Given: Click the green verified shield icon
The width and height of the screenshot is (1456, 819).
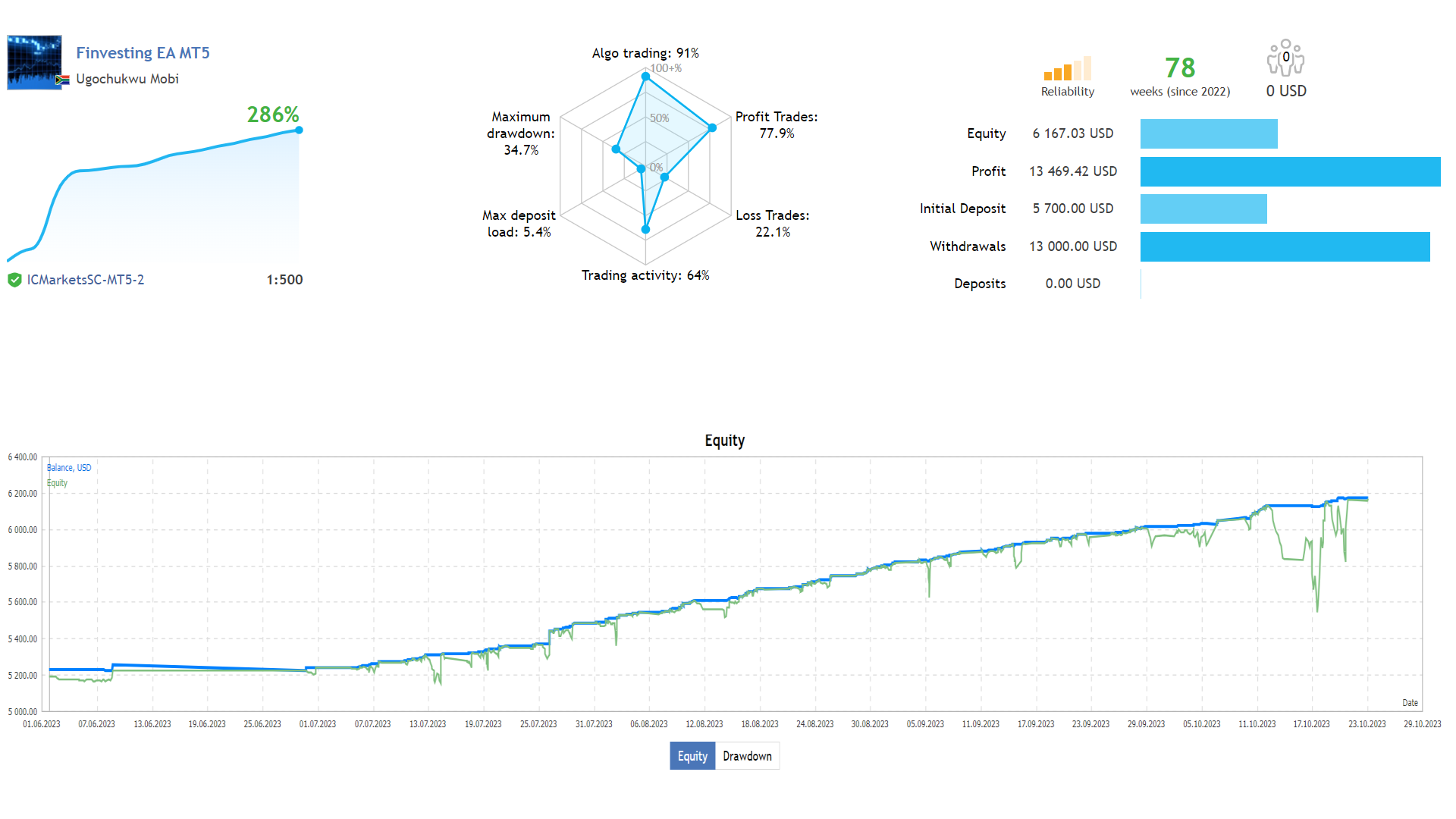Looking at the screenshot, I should pyautogui.click(x=14, y=280).
